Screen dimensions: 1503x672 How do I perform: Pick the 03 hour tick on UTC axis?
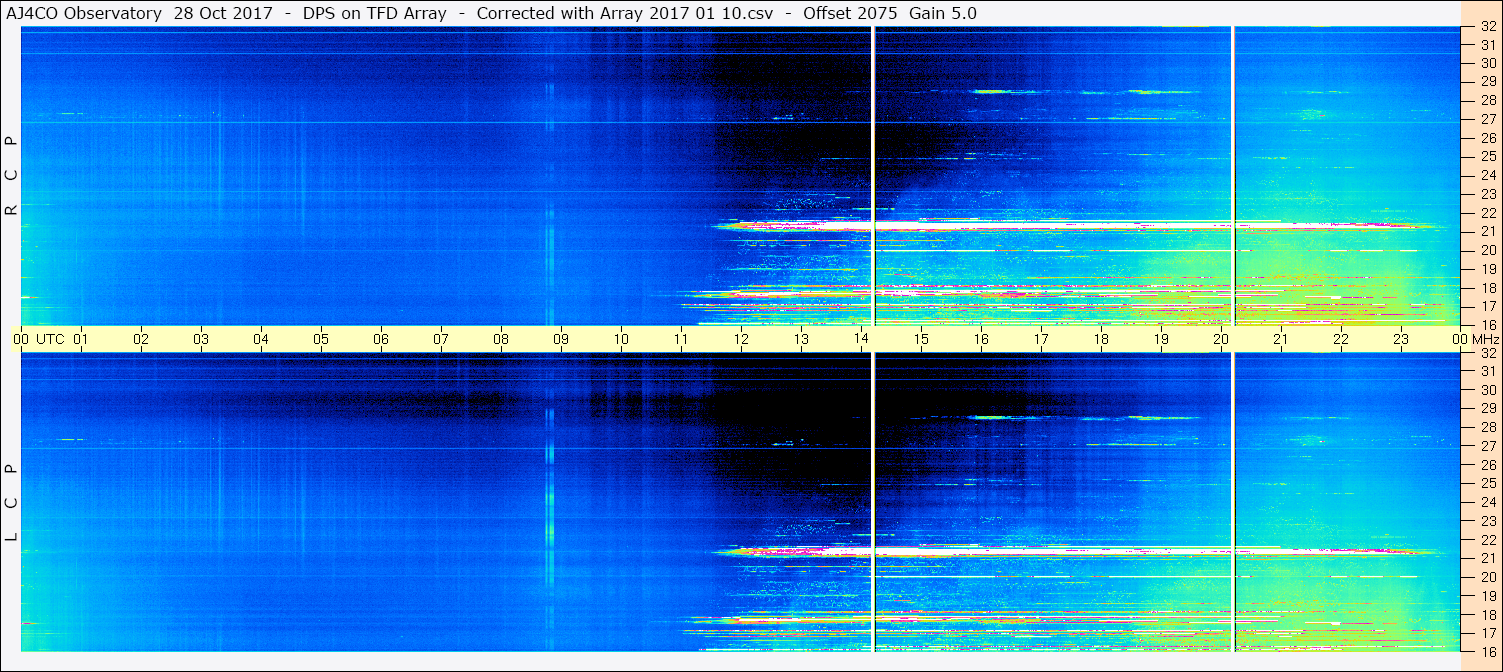(x=201, y=339)
